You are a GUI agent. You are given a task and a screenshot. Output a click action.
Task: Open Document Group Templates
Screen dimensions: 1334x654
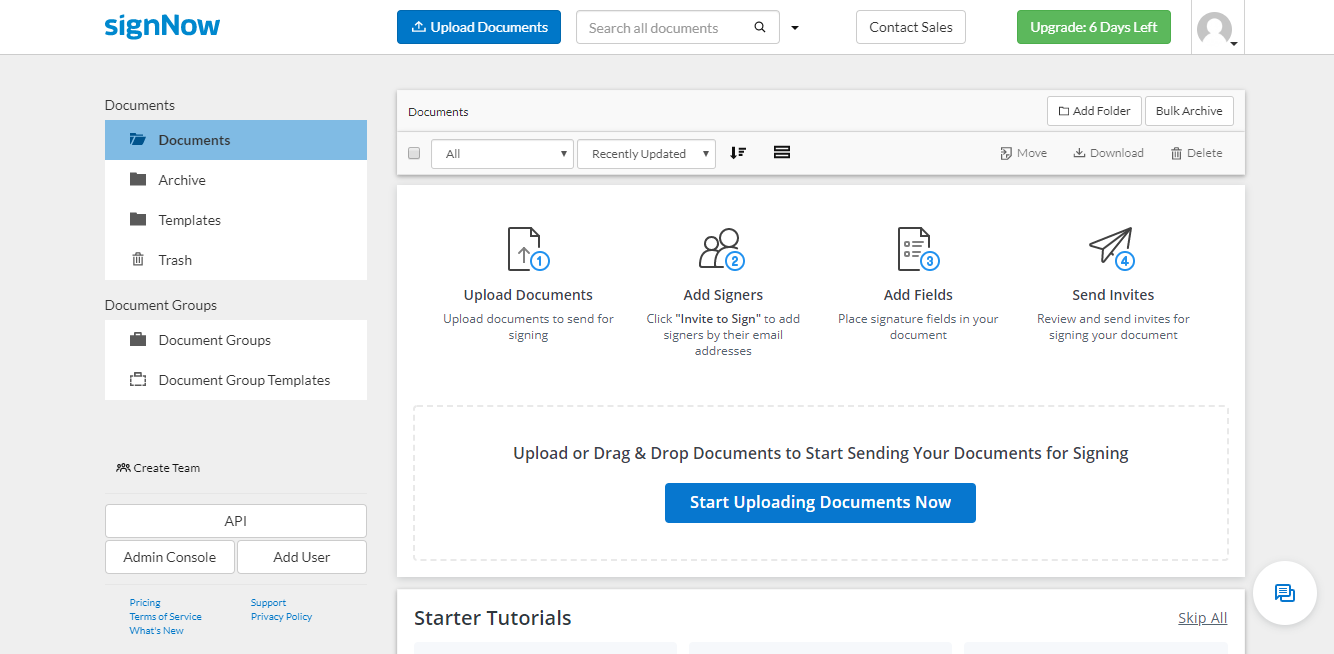point(236,380)
